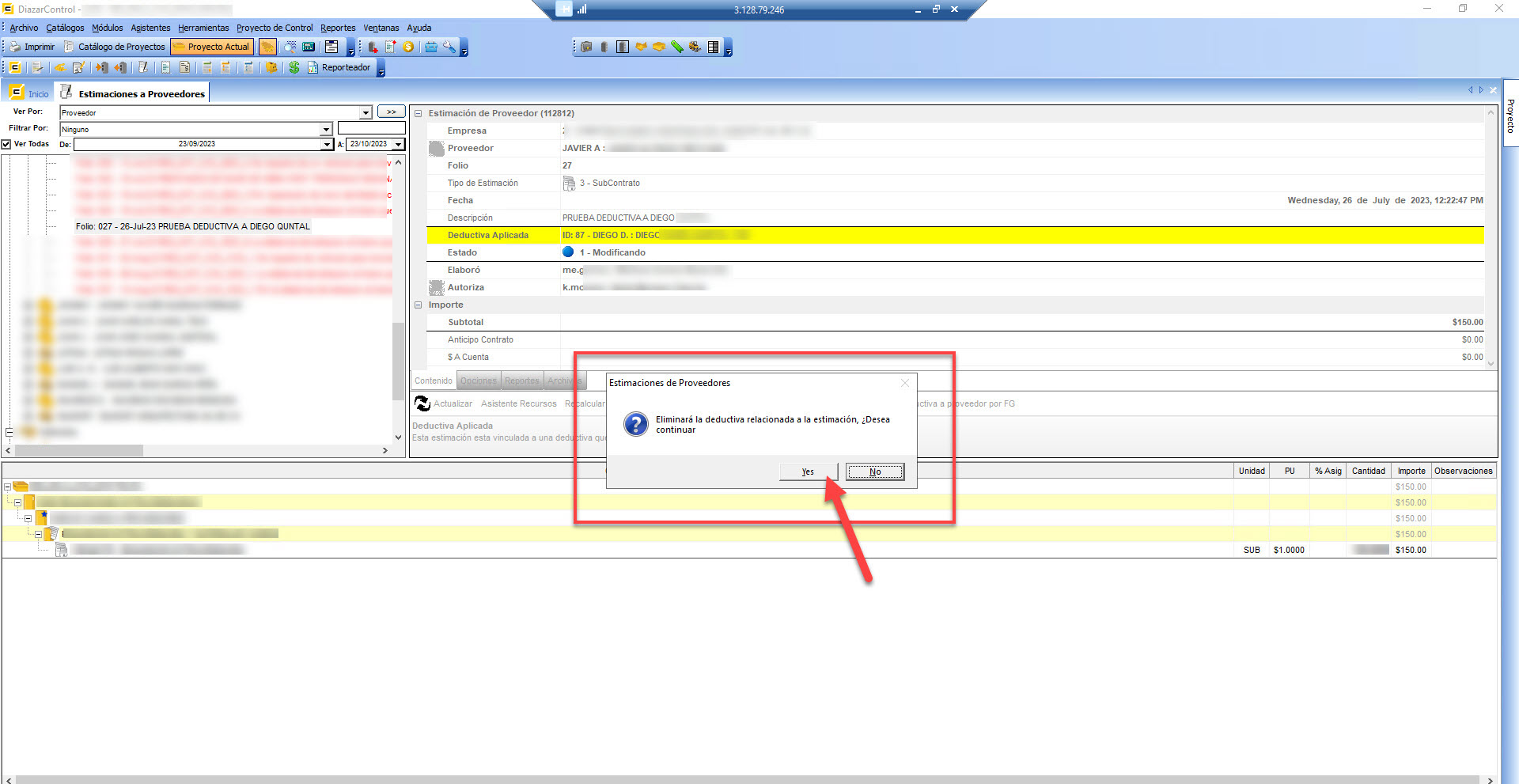Collapse the Importe section
This screenshot has width=1519, height=784.
[x=419, y=305]
